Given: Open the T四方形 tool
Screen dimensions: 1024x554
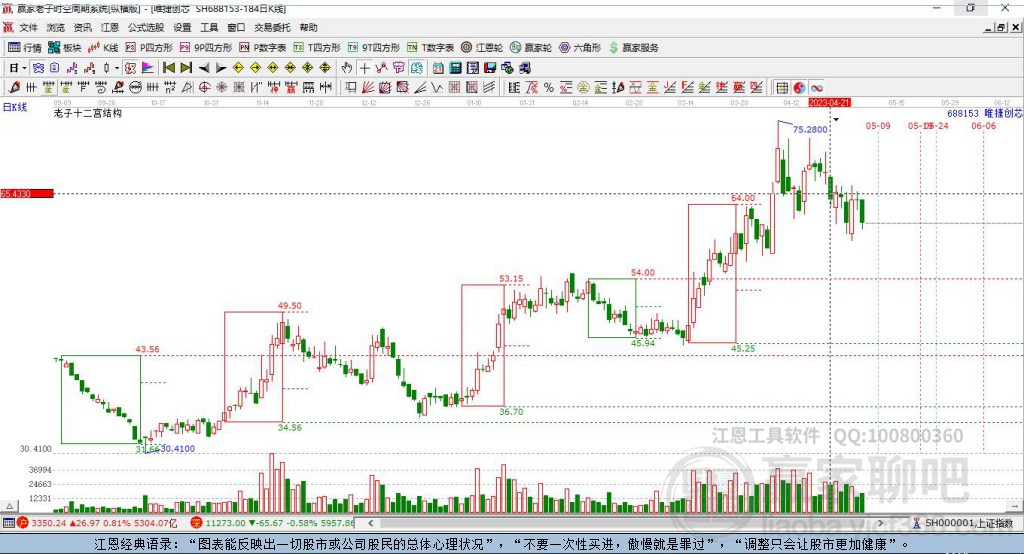Looking at the screenshot, I should click(x=317, y=48).
